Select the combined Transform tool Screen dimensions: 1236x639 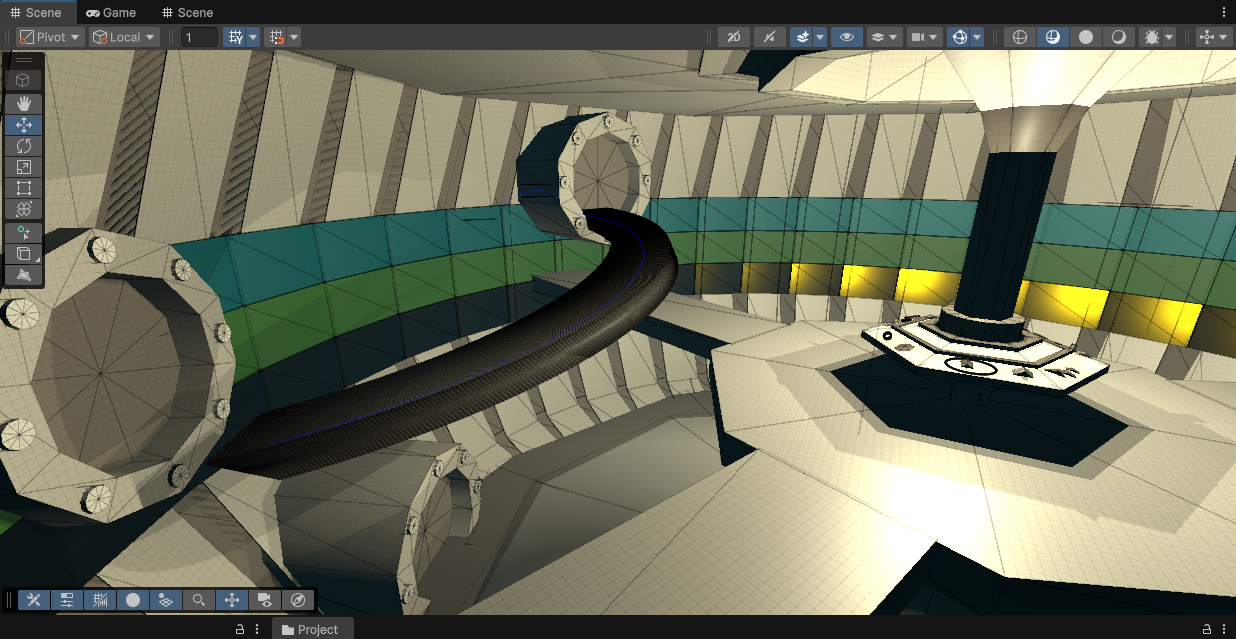24,209
